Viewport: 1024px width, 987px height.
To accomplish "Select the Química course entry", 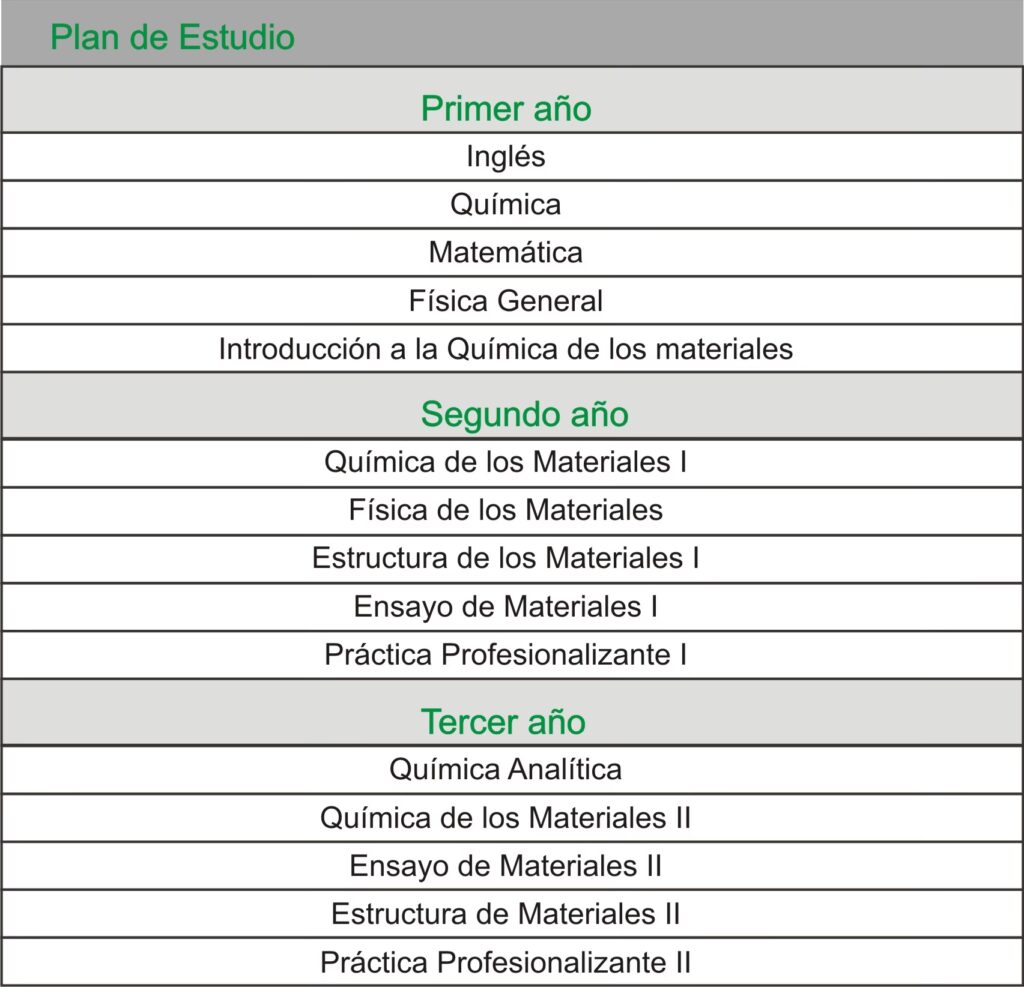I will [506, 204].
